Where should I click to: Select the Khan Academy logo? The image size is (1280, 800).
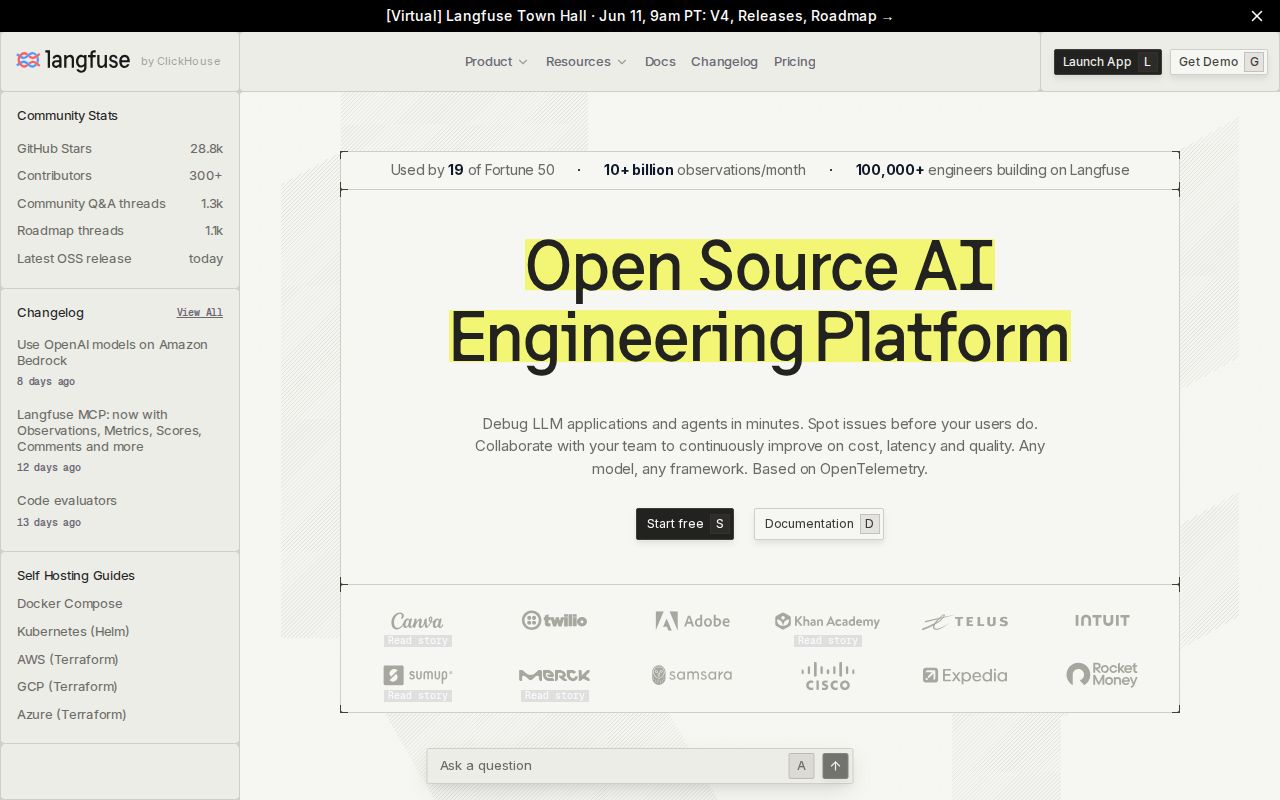(x=827, y=621)
